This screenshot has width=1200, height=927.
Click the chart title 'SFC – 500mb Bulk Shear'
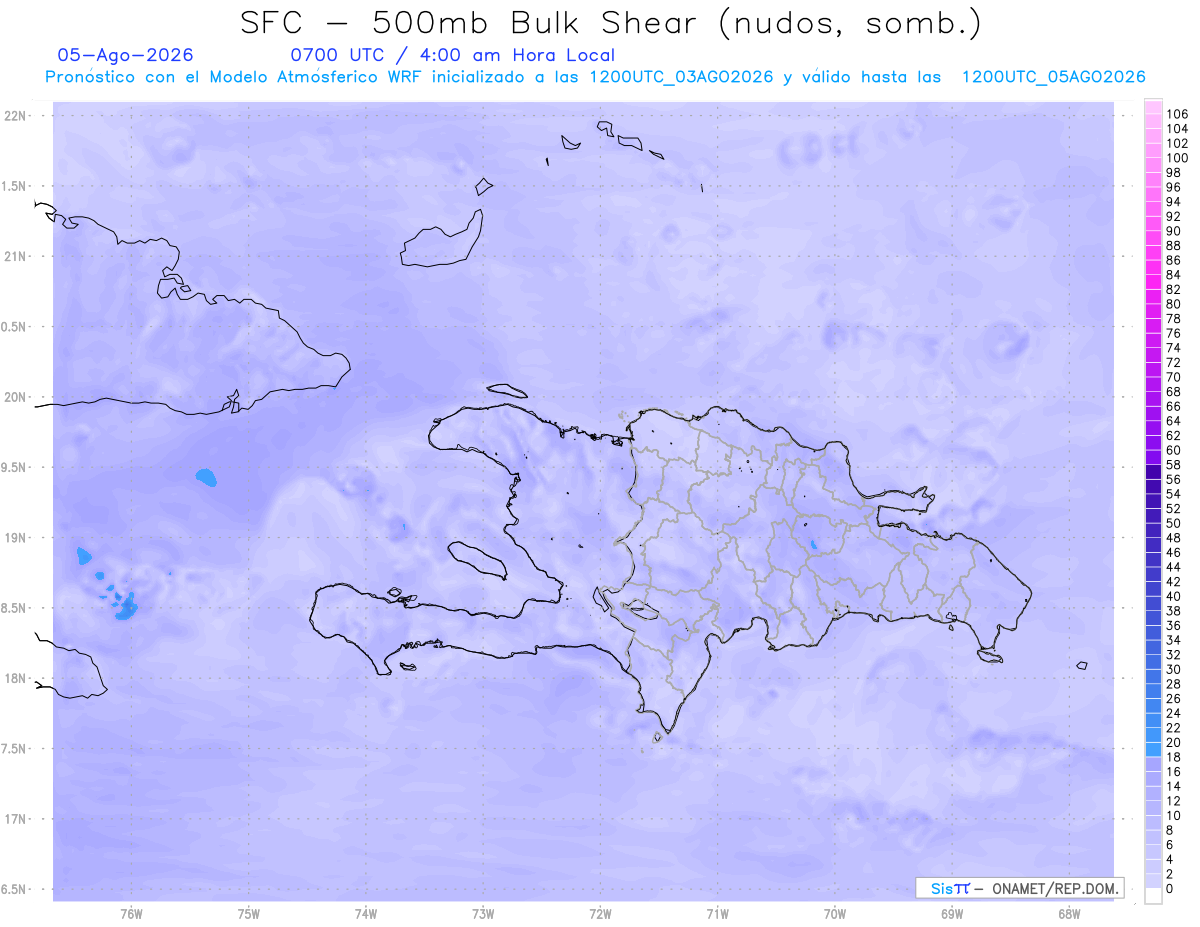[x=475, y=22]
